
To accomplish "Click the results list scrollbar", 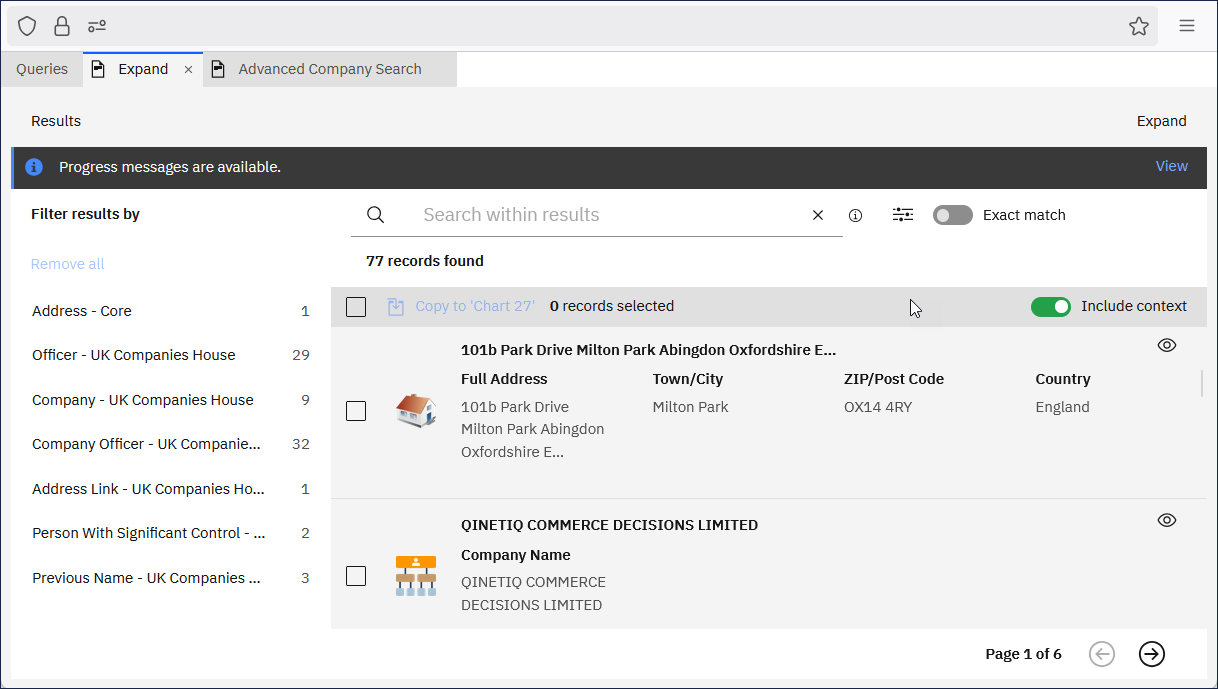I will tap(1202, 383).
